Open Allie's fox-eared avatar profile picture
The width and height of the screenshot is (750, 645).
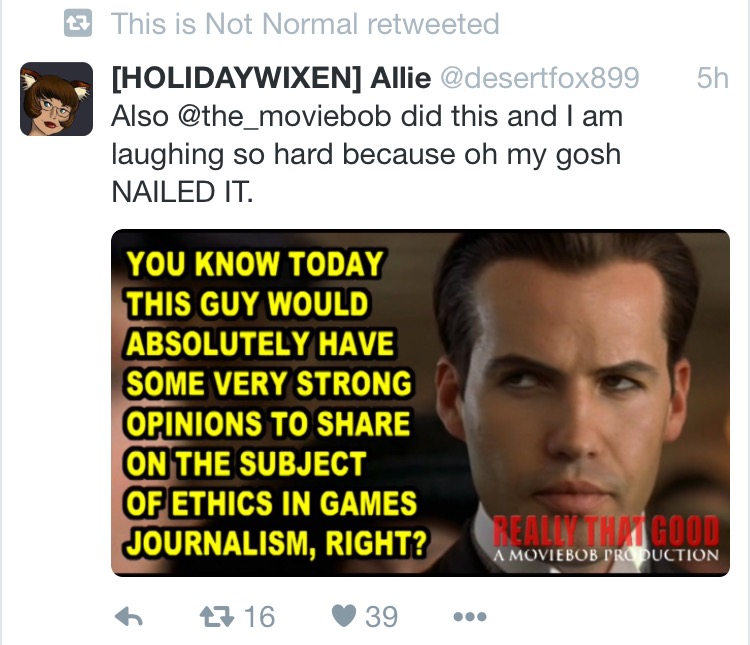pyautogui.click(x=56, y=99)
